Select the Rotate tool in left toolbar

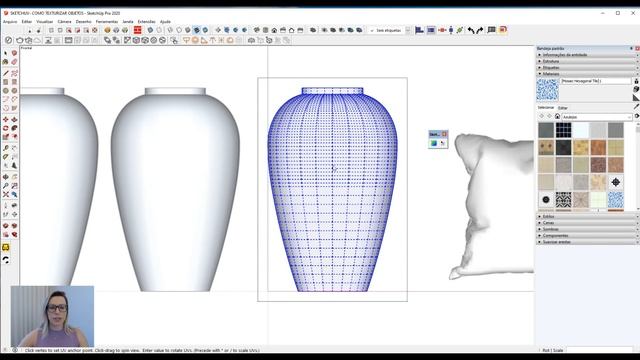coord(6,128)
